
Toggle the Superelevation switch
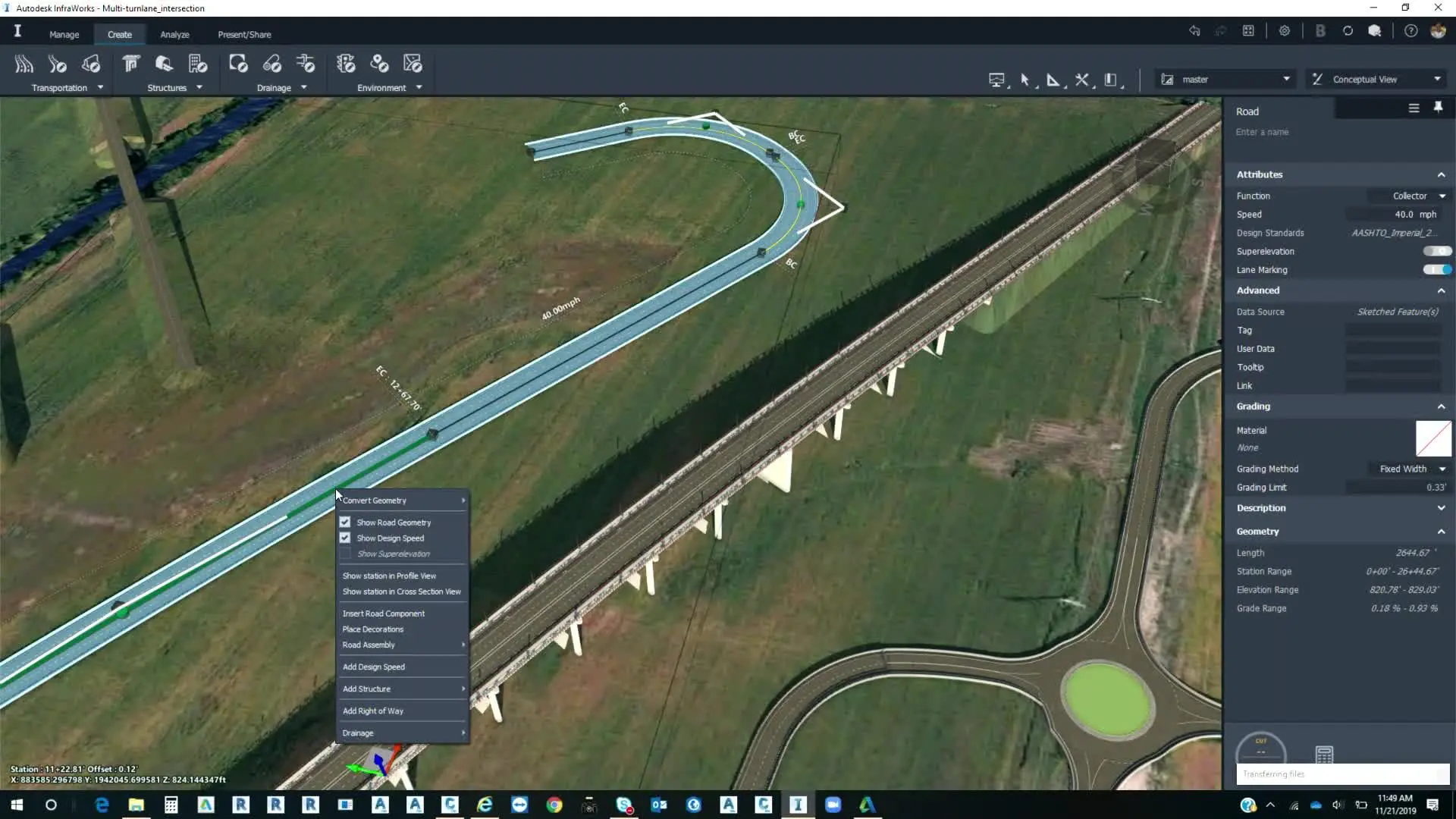click(1437, 251)
